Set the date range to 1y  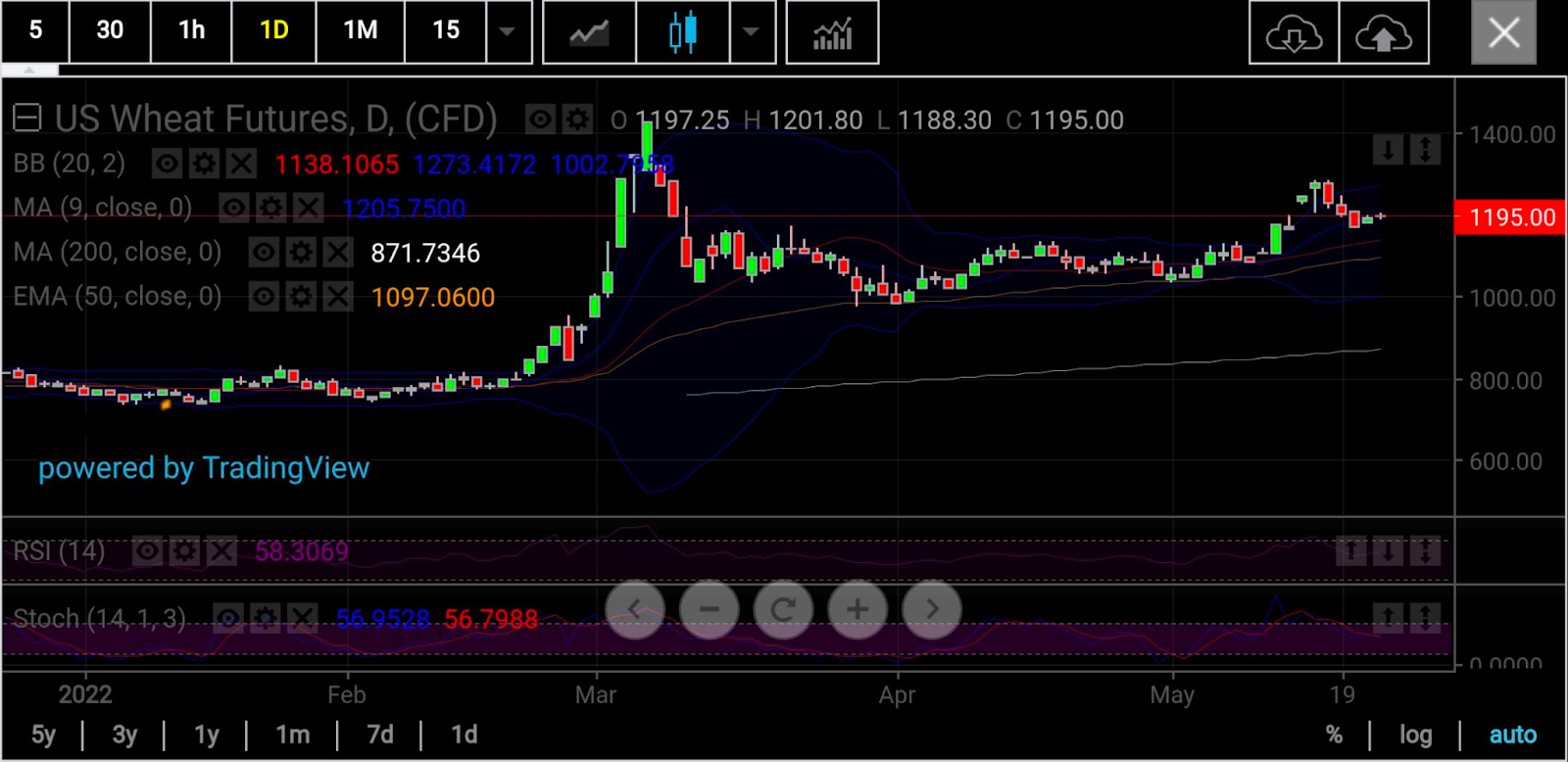(x=206, y=735)
